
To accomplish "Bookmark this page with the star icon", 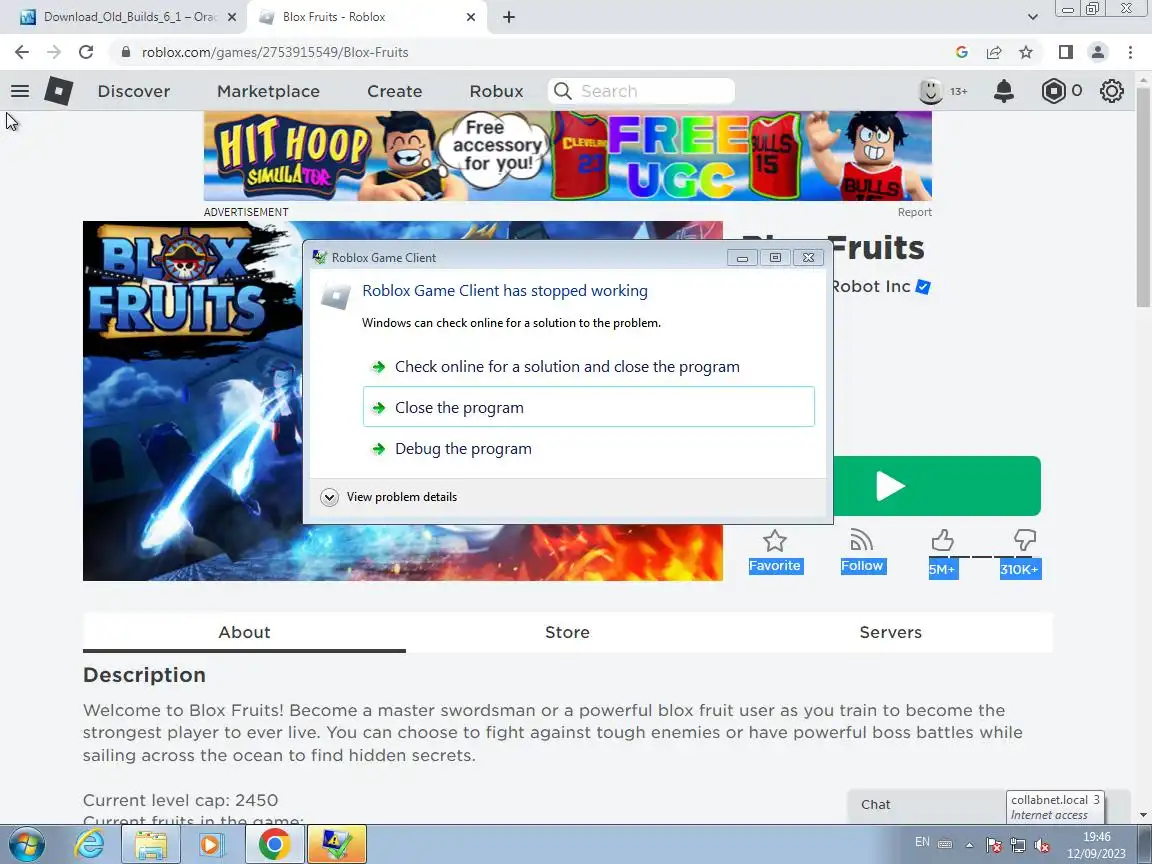I will (1026, 52).
